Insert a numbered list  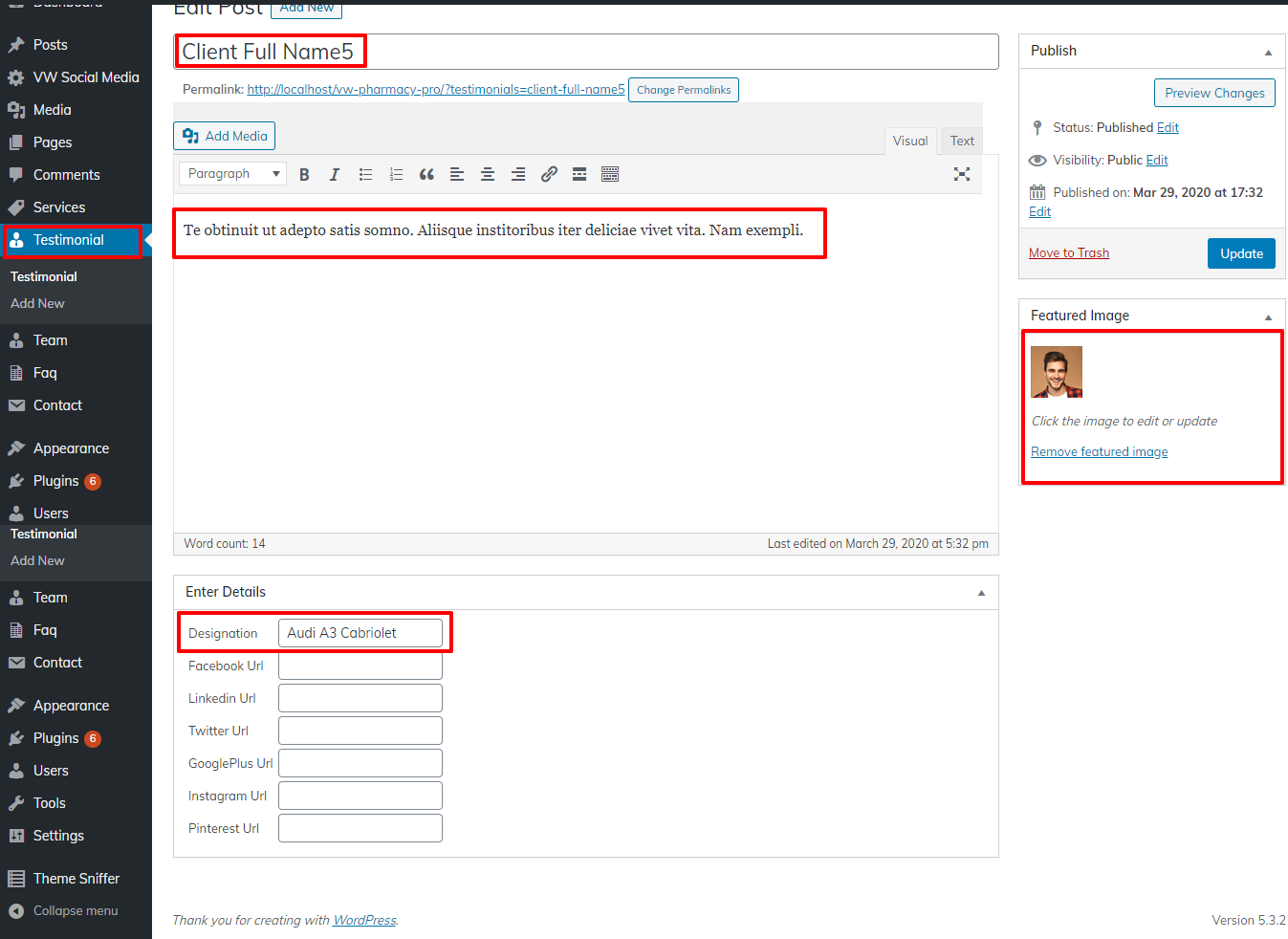(x=396, y=174)
